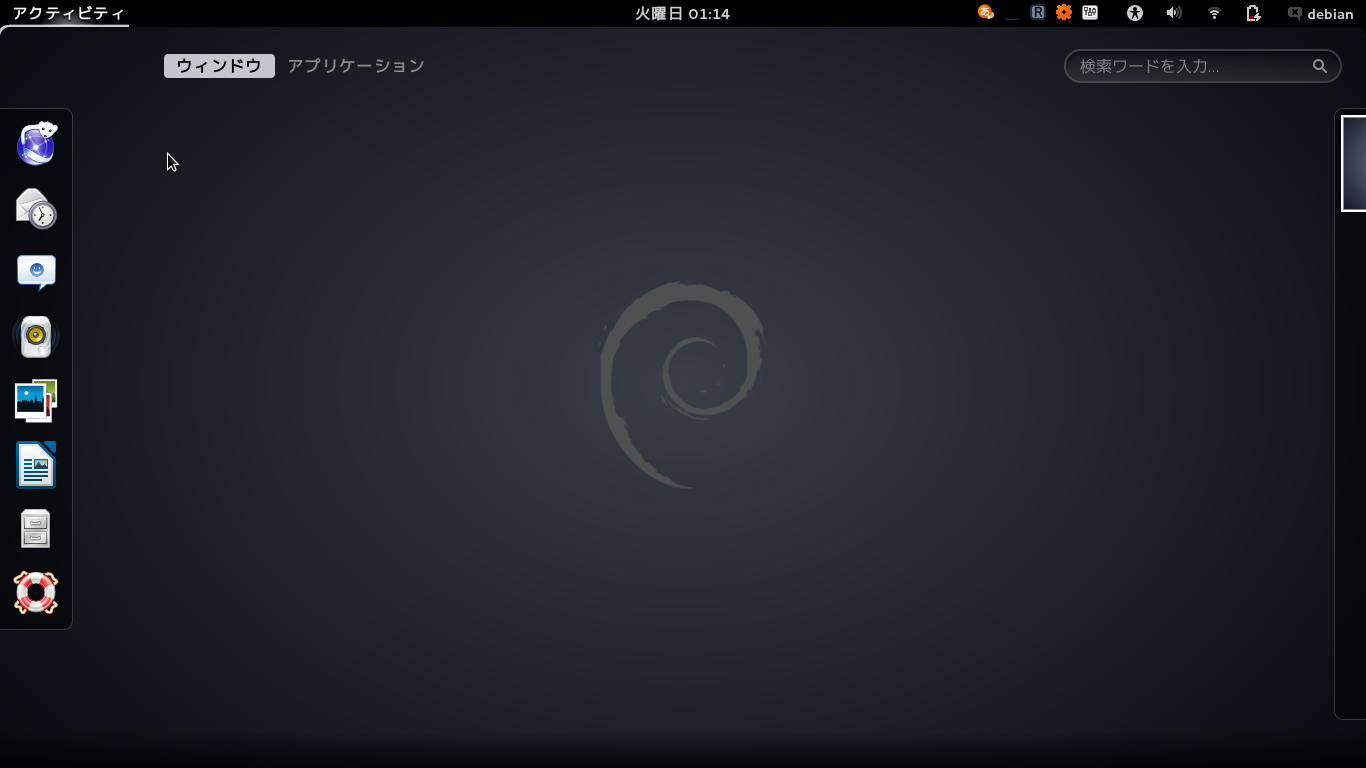Select the ウィンドウ tab
Image resolution: width=1366 pixels, height=768 pixels.
[219, 66]
